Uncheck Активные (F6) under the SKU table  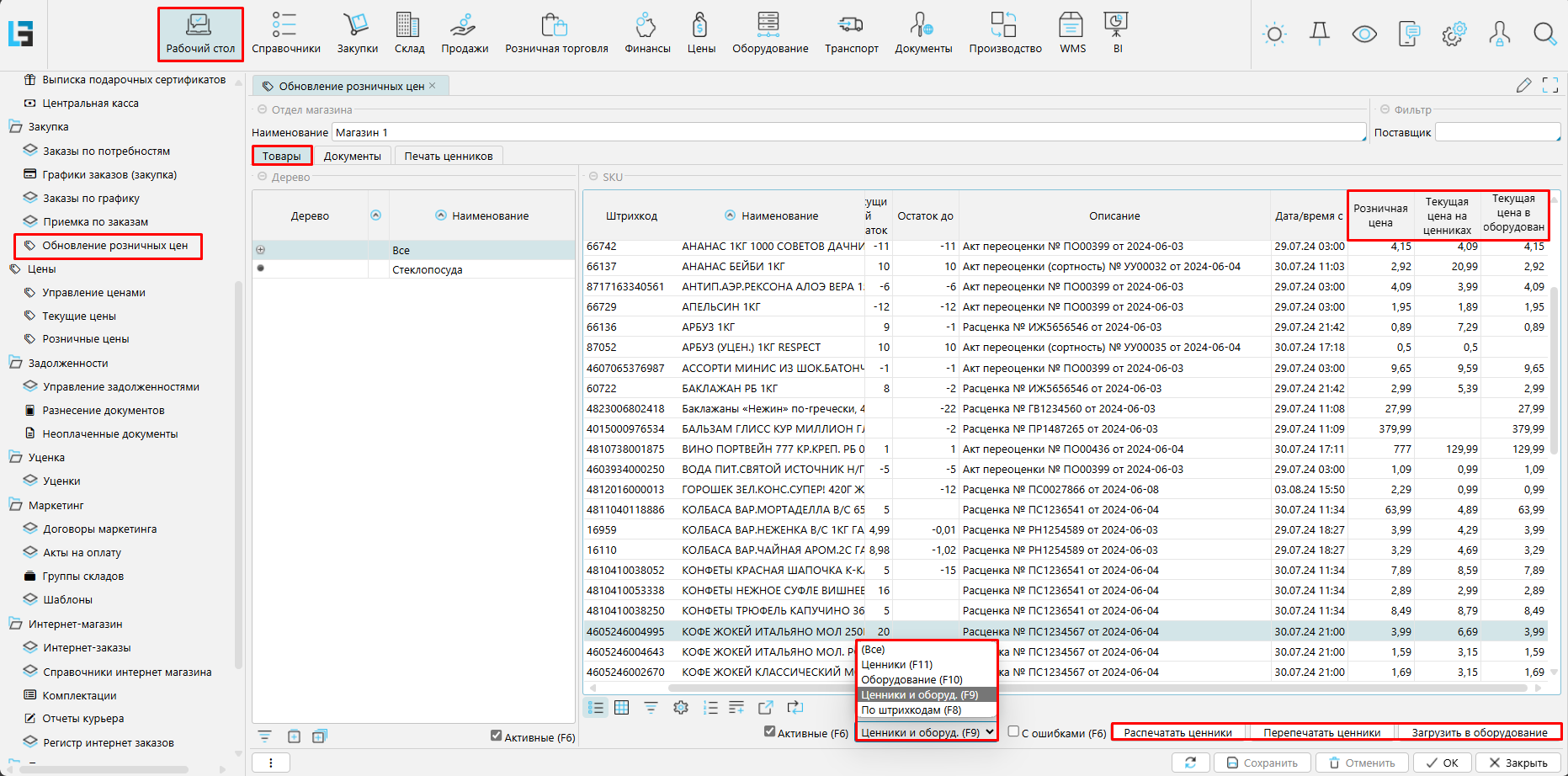pyautogui.click(x=769, y=732)
